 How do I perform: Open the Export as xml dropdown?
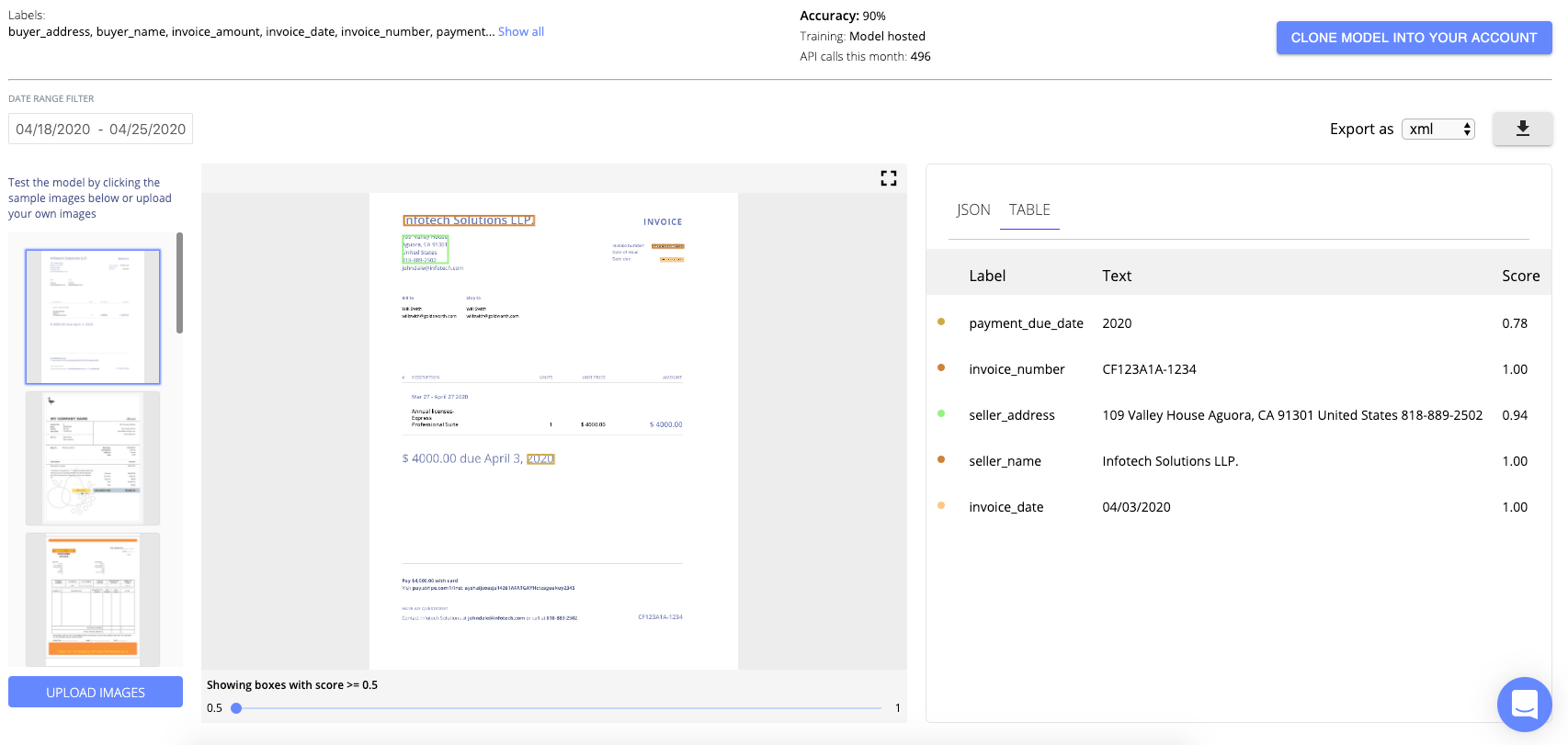click(x=1437, y=130)
